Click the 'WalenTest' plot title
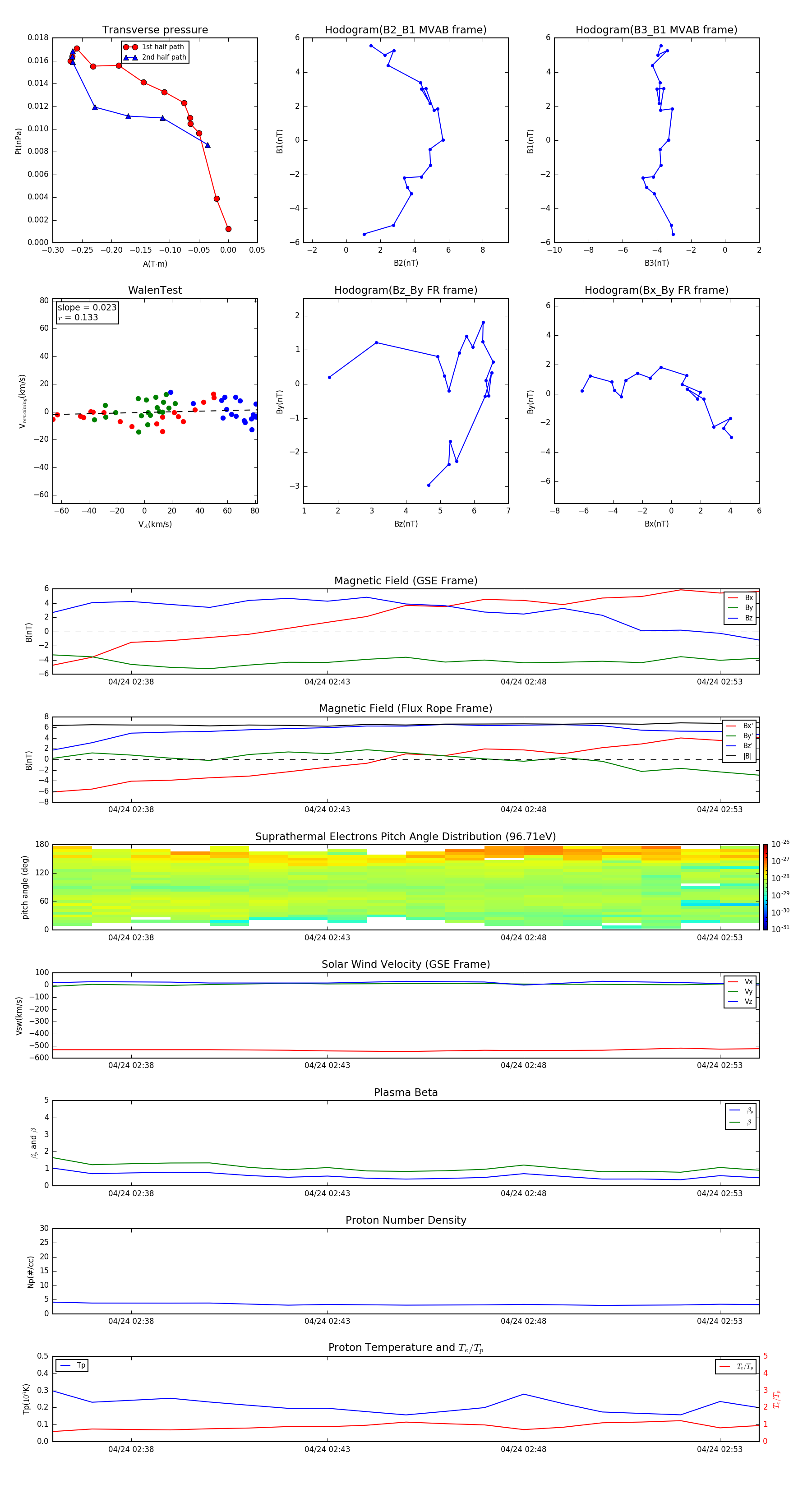The width and height of the screenshot is (812, 1489). click(155, 290)
